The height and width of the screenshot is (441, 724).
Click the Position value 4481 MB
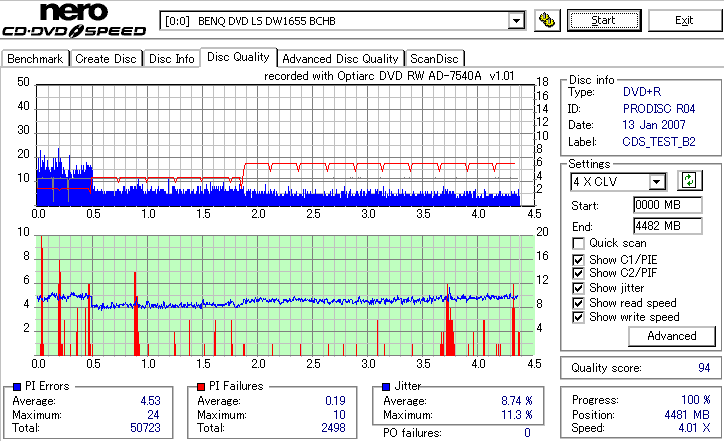[x=687, y=415]
